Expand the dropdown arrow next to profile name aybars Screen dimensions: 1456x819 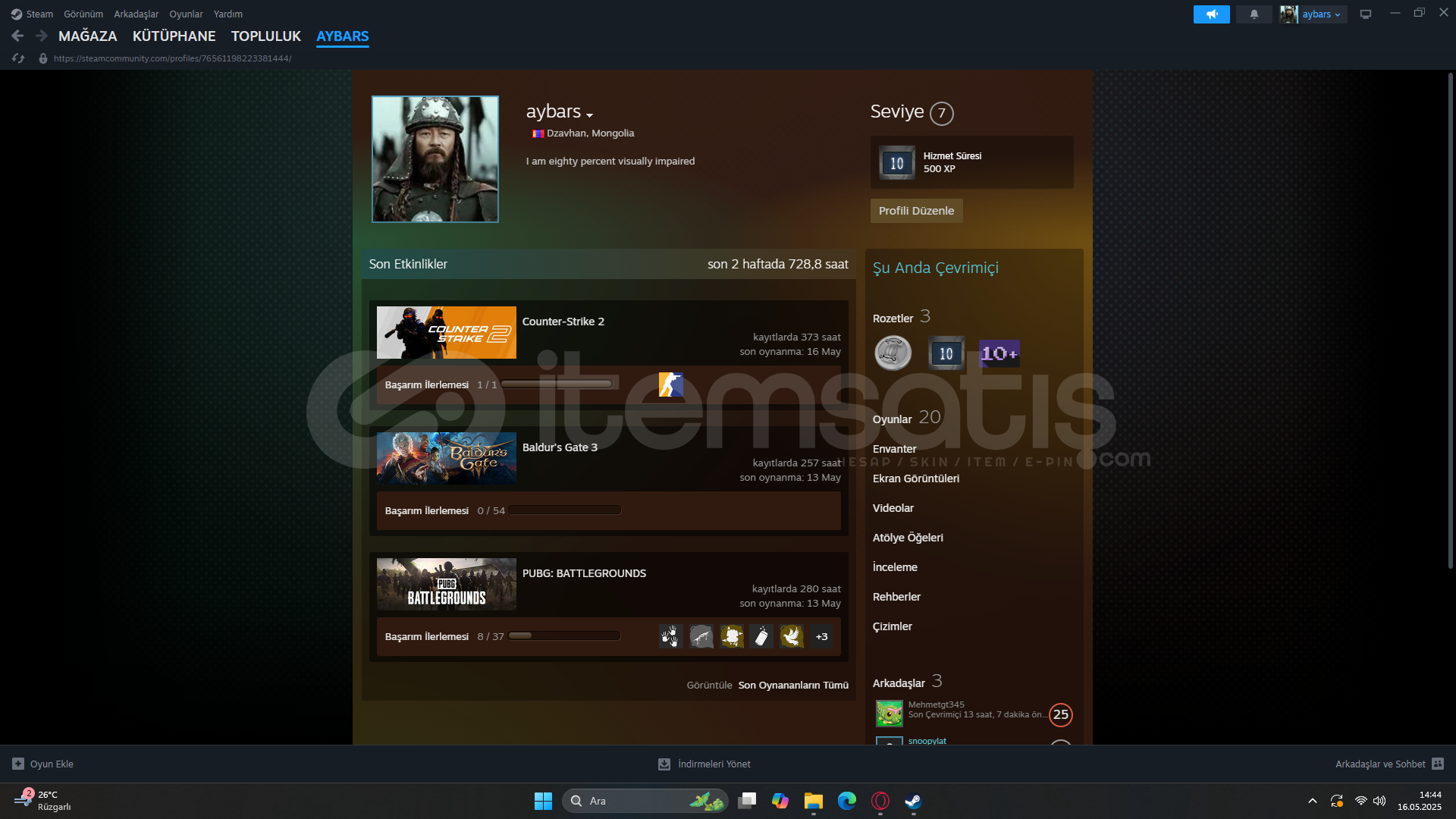[589, 115]
